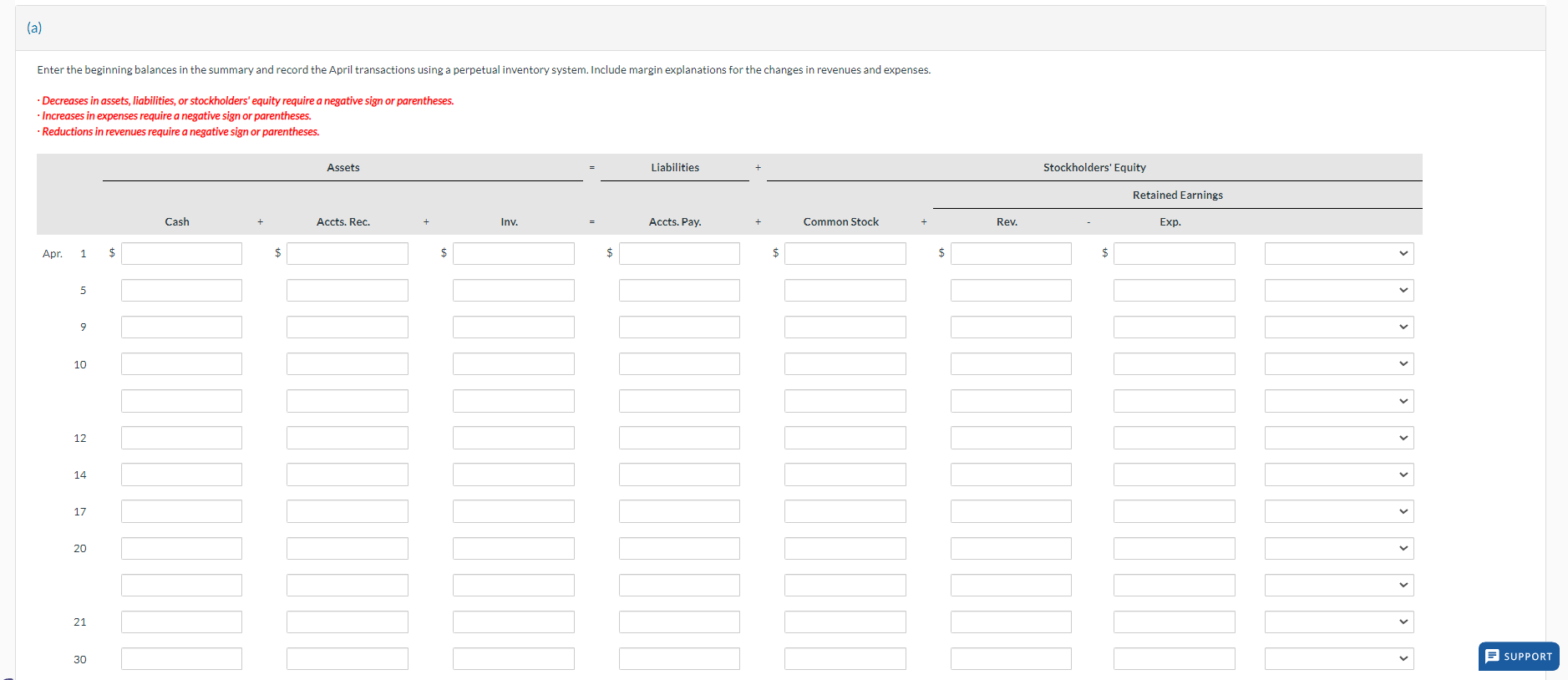
Task: Click the Inv. field for day 5
Action: [x=514, y=290]
